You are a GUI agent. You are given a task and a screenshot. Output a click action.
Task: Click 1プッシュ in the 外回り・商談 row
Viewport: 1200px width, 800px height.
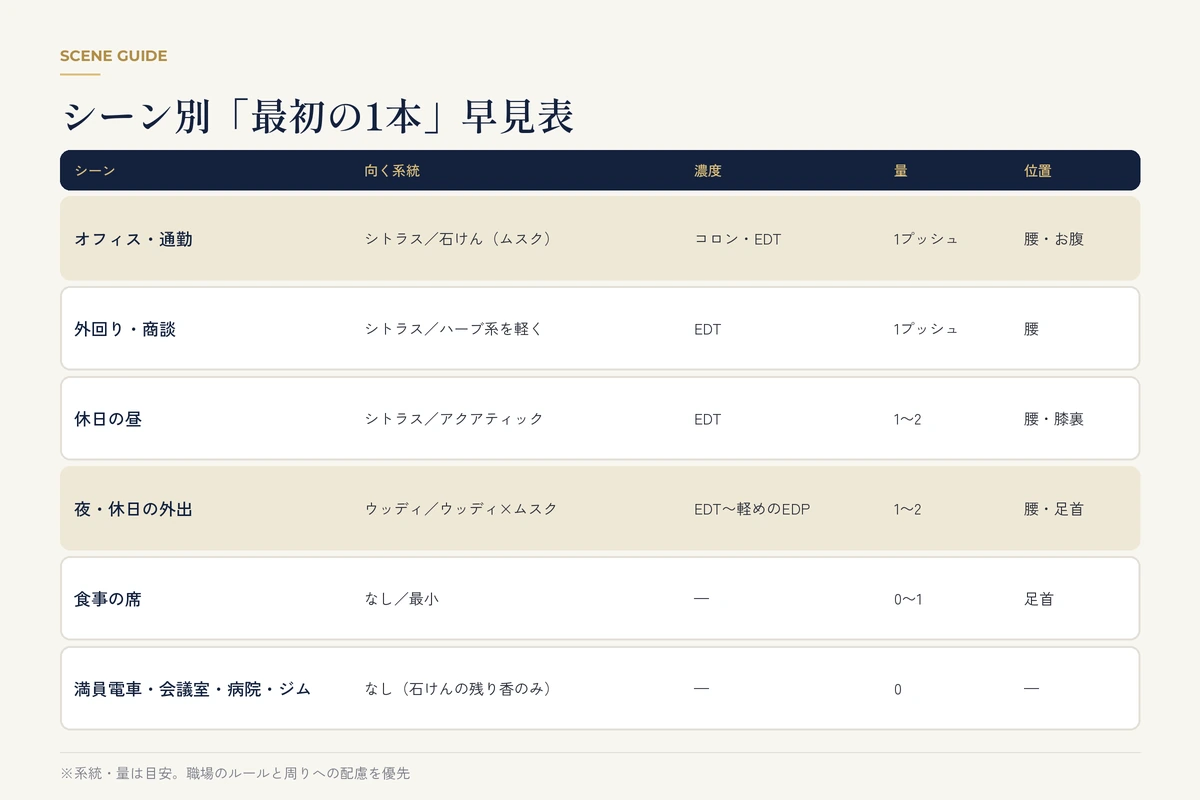[x=926, y=329]
